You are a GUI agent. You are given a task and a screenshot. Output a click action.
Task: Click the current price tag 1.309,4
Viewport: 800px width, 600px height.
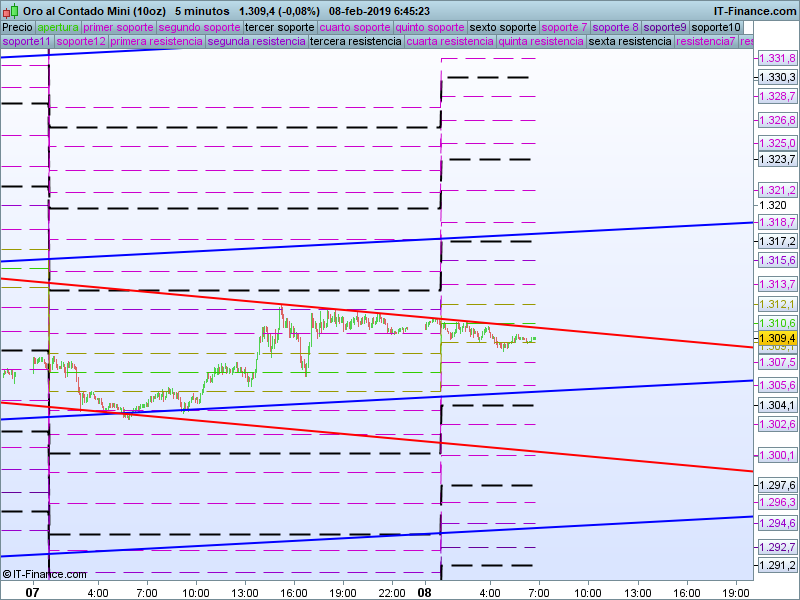[x=777, y=338]
